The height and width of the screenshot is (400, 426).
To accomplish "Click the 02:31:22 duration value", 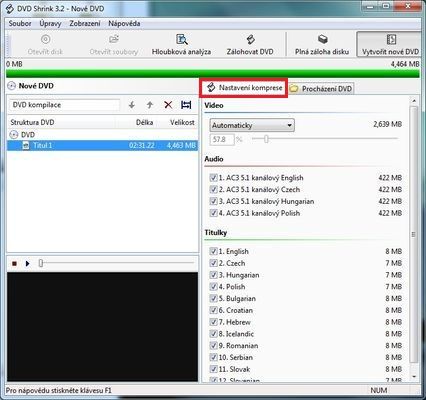I will (x=142, y=145).
